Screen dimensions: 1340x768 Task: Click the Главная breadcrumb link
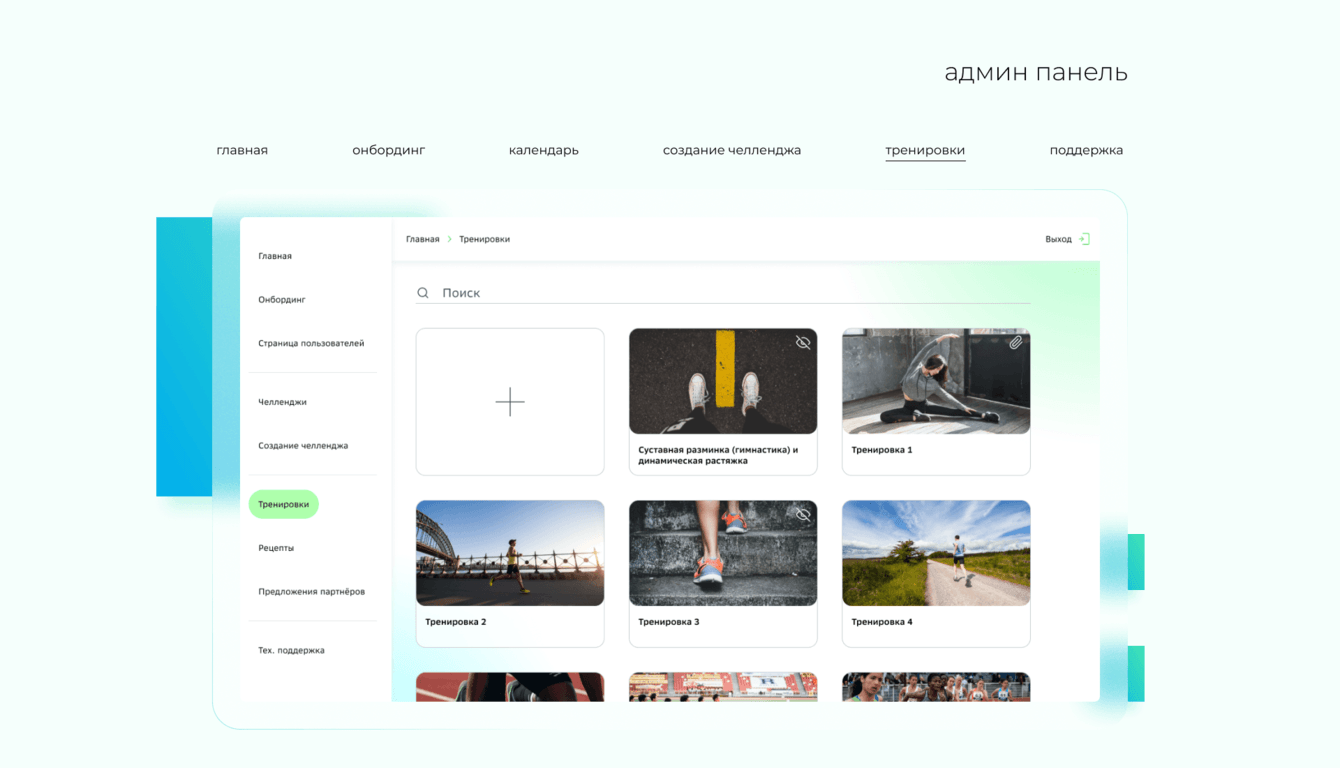pyautogui.click(x=423, y=239)
